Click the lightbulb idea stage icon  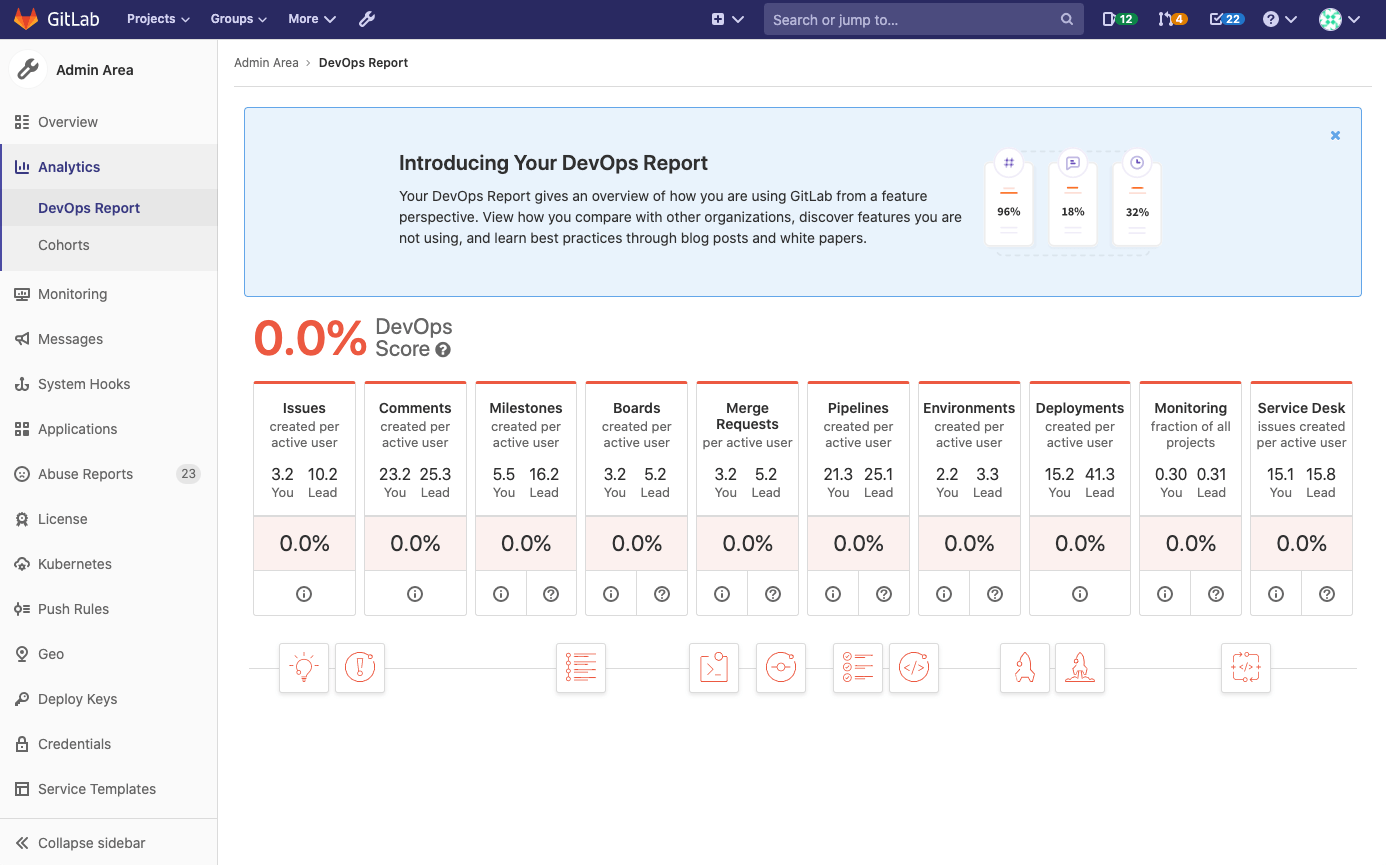[304, 668]
